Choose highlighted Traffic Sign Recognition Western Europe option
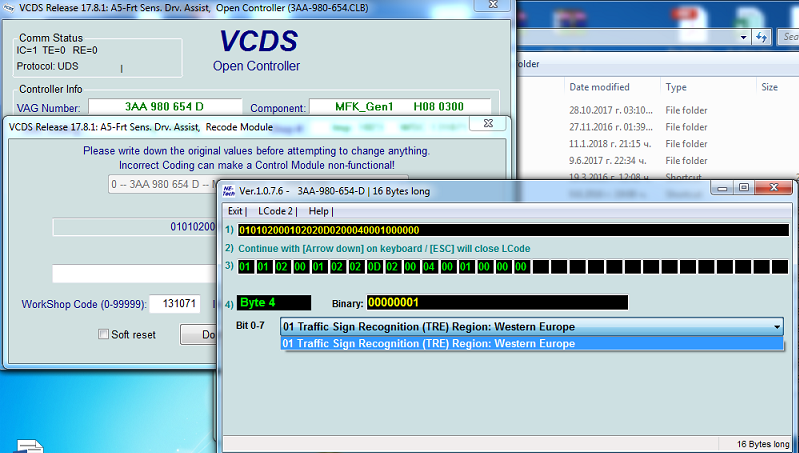Image resolution: width=799 pixels, height=453 pixels. point(430,343)
